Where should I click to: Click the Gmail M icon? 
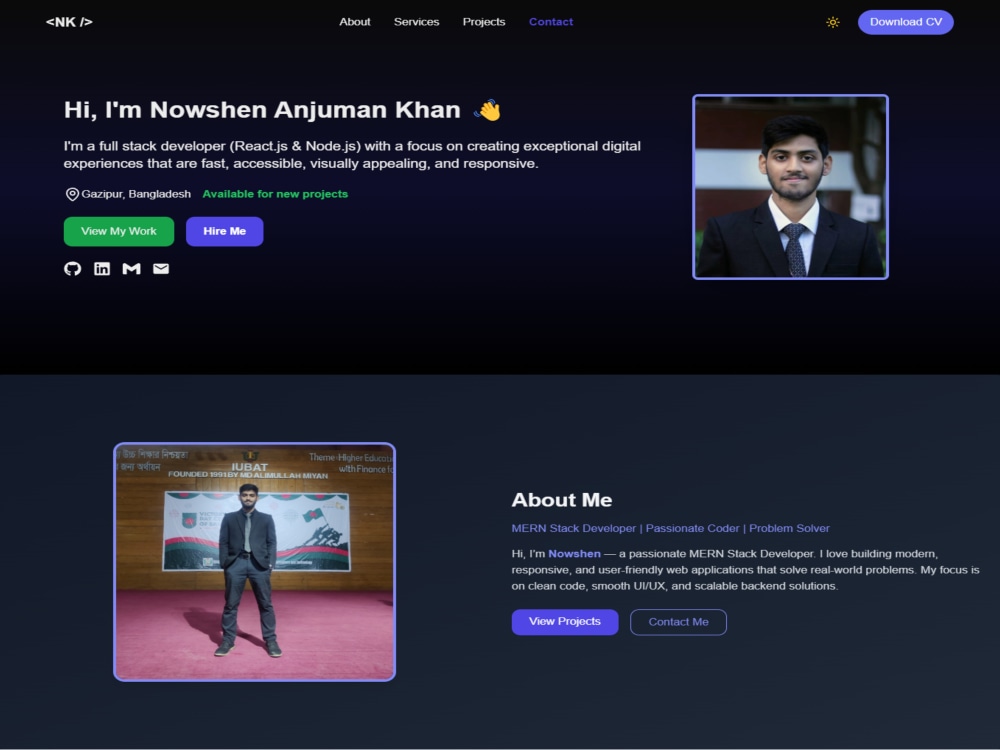point(131,268)
